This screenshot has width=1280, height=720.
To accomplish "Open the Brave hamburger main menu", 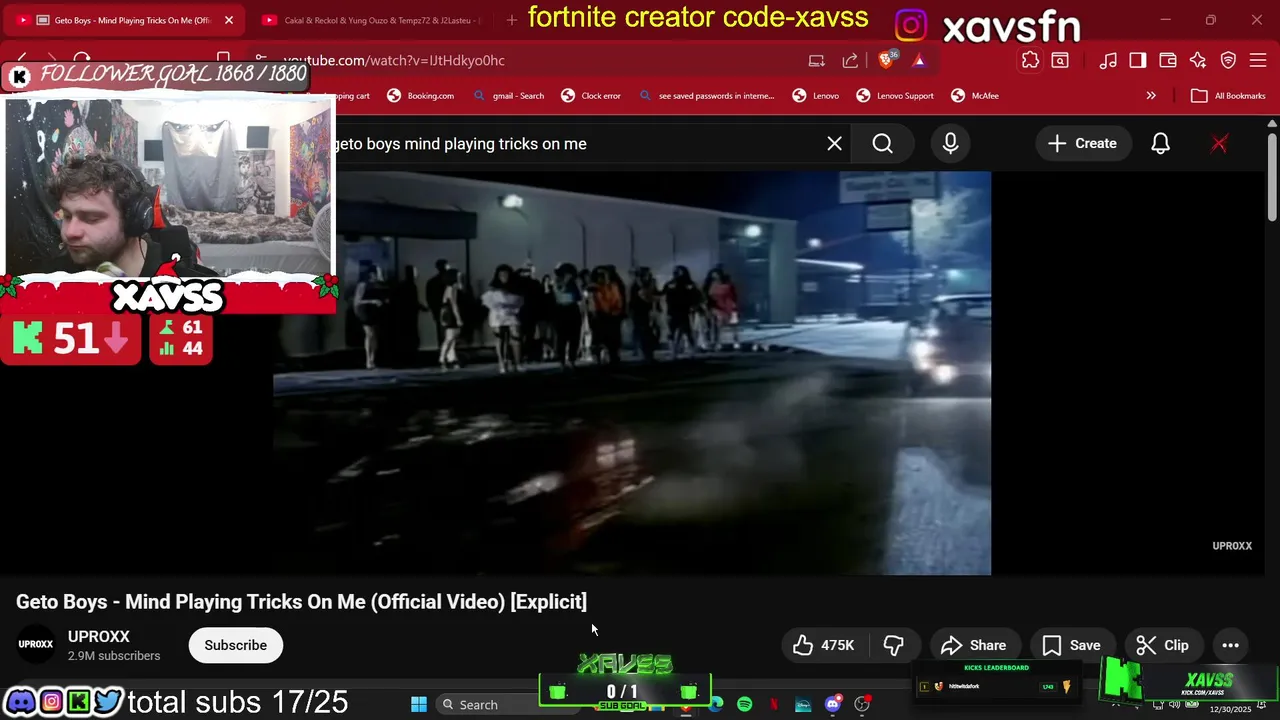I will tap(1259, 60).
